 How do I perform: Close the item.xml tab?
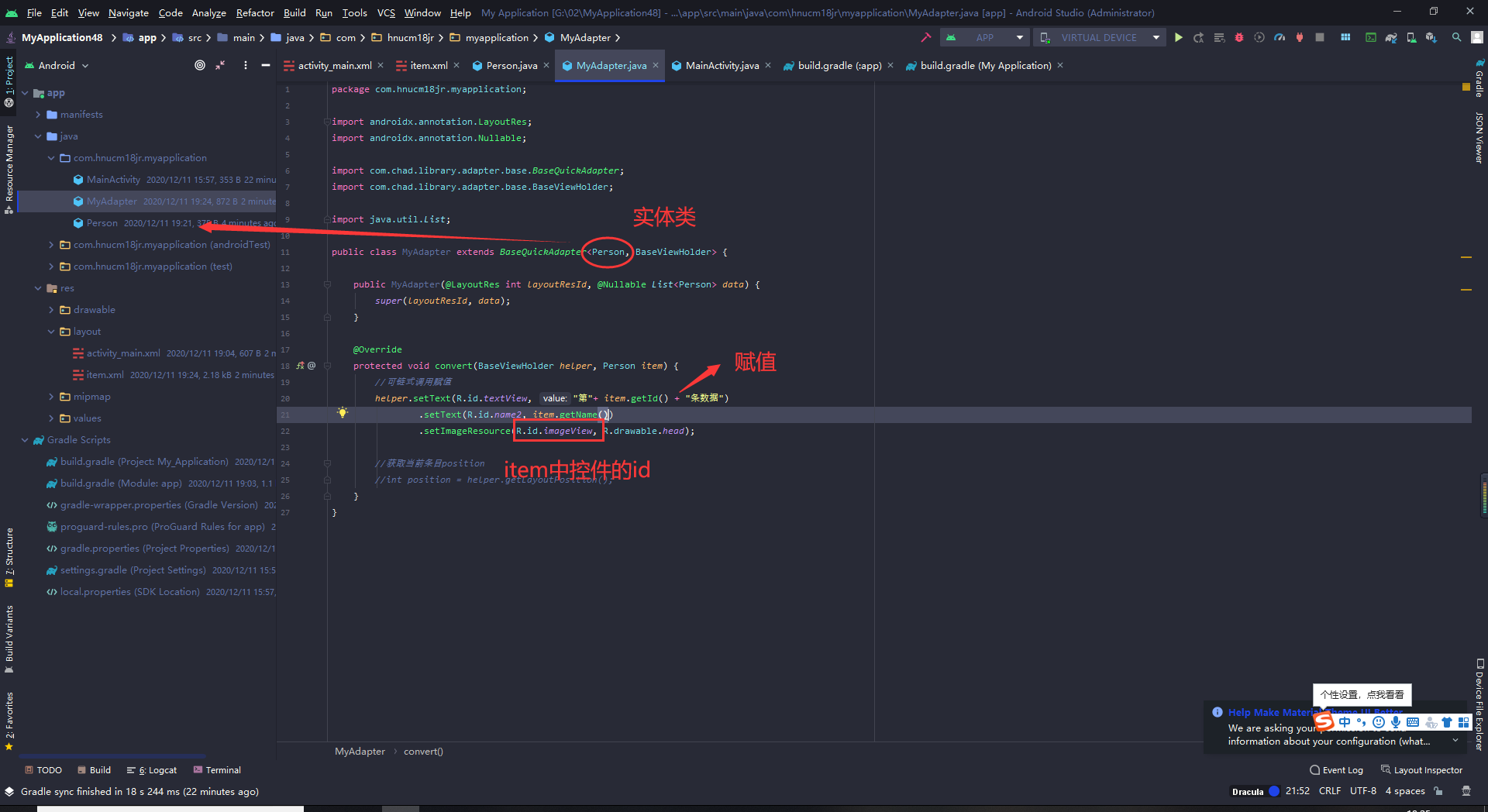point(456,65)
